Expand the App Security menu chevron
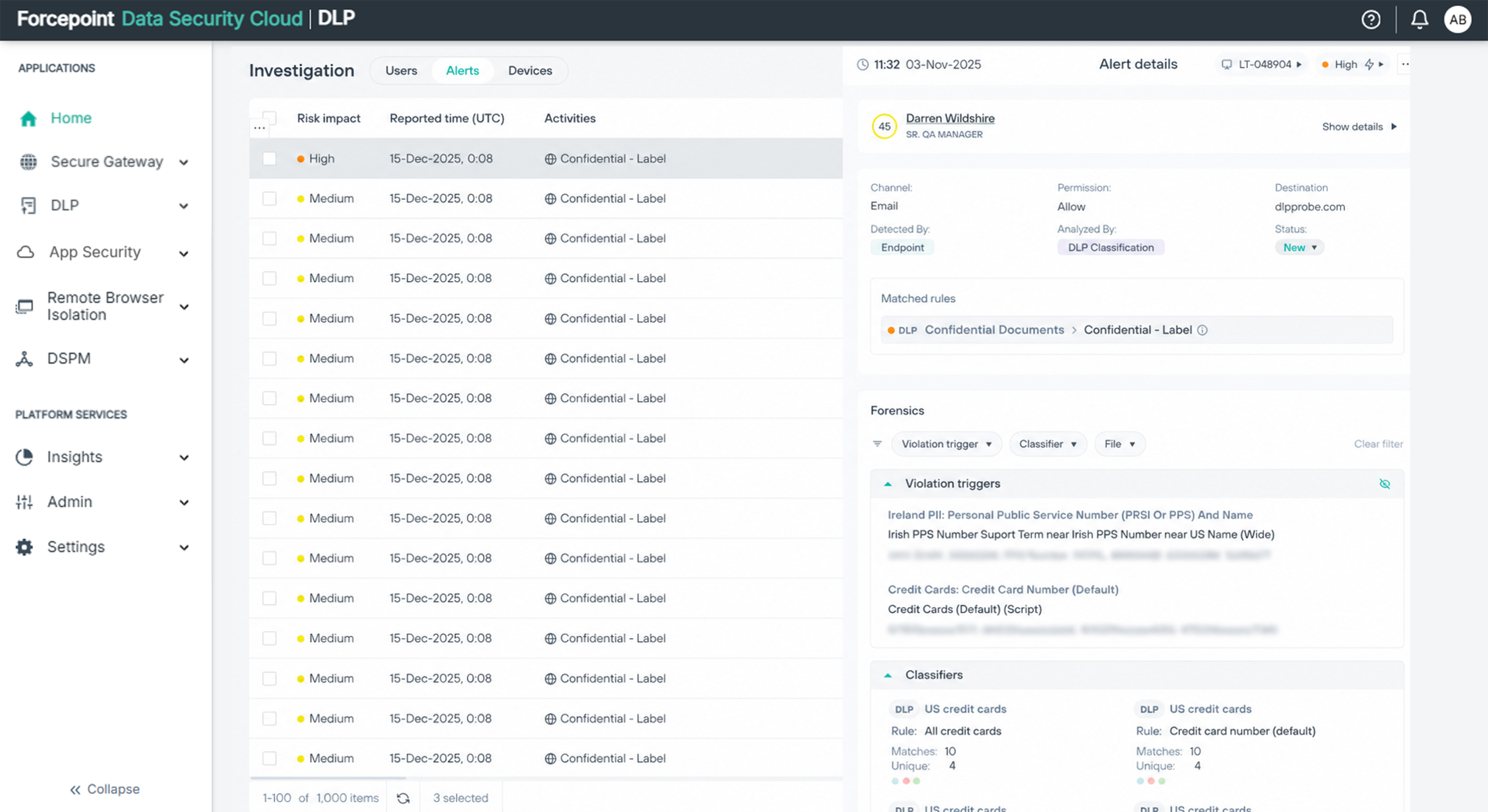This screenshot has width=1488, height=812. (x=184, y=253)
